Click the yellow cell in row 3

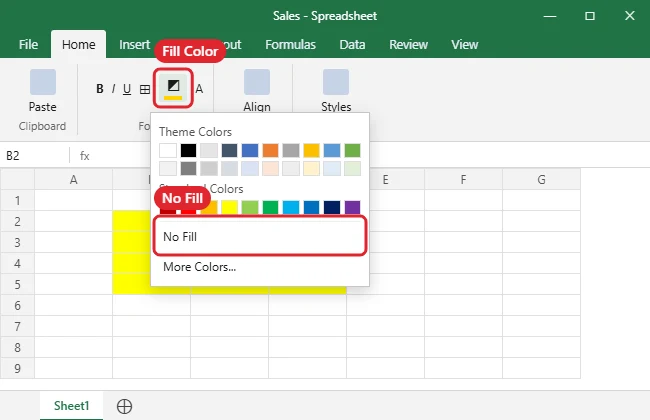point(131,243)
